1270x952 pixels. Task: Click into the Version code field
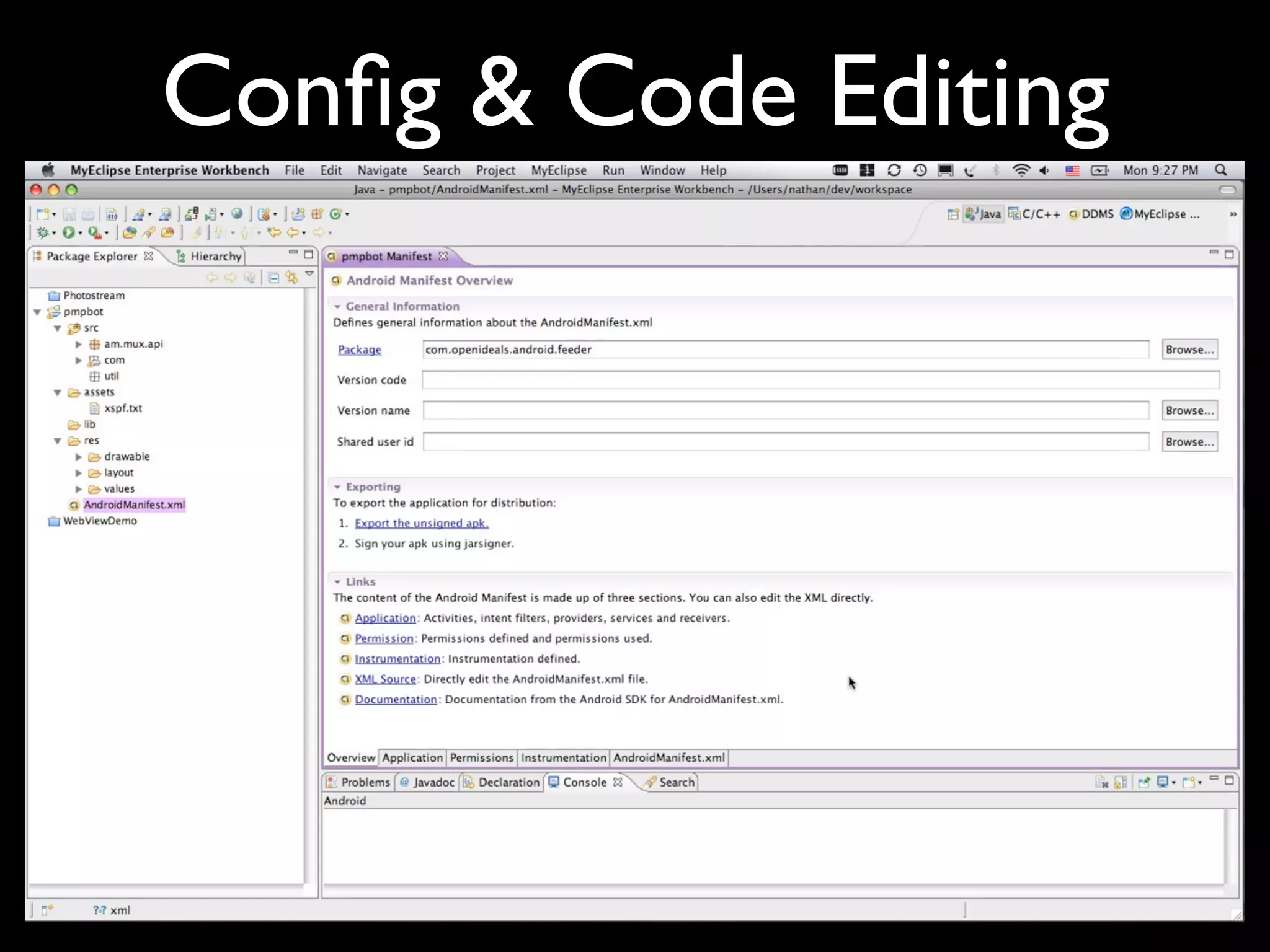pyautogui.click(x=820, y=380)
